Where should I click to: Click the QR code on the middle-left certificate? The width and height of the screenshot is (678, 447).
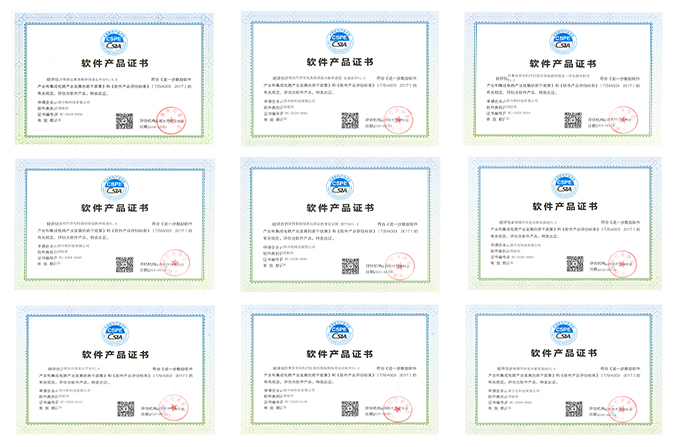(124, 265)
